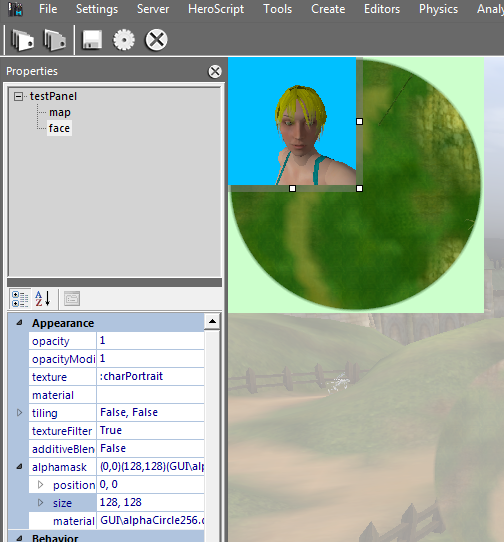Edit the texture value :charPortrait
The width and height of the screenshot is (504, 542).
coord(150,377)
